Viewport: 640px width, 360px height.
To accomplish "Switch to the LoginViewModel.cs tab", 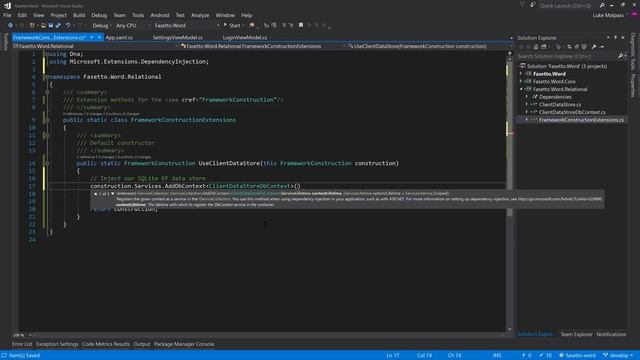I will click(x=245, y=38).
